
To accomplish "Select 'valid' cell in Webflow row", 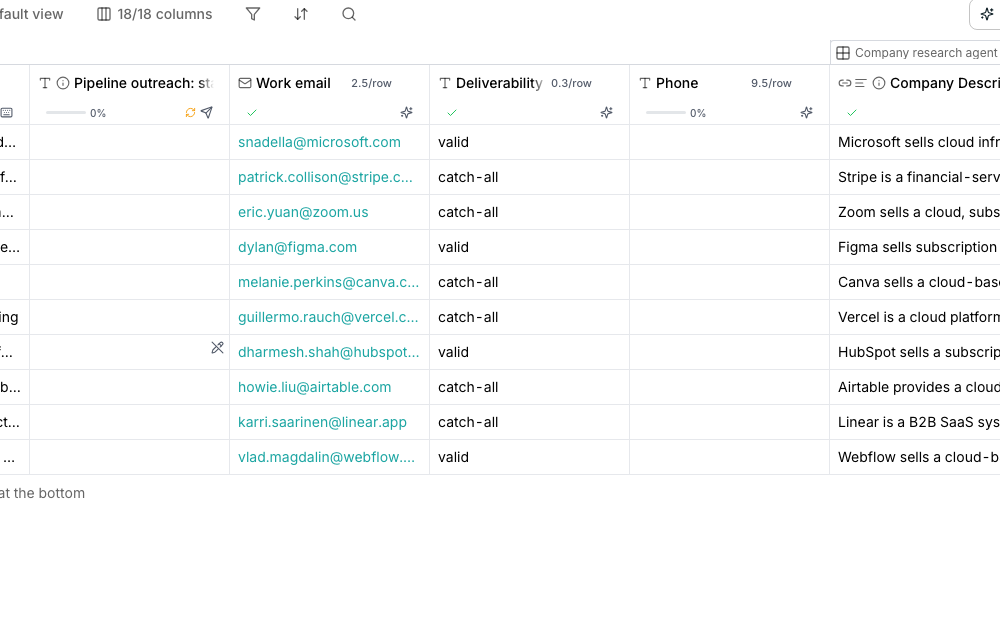I will tap(530, 457).
